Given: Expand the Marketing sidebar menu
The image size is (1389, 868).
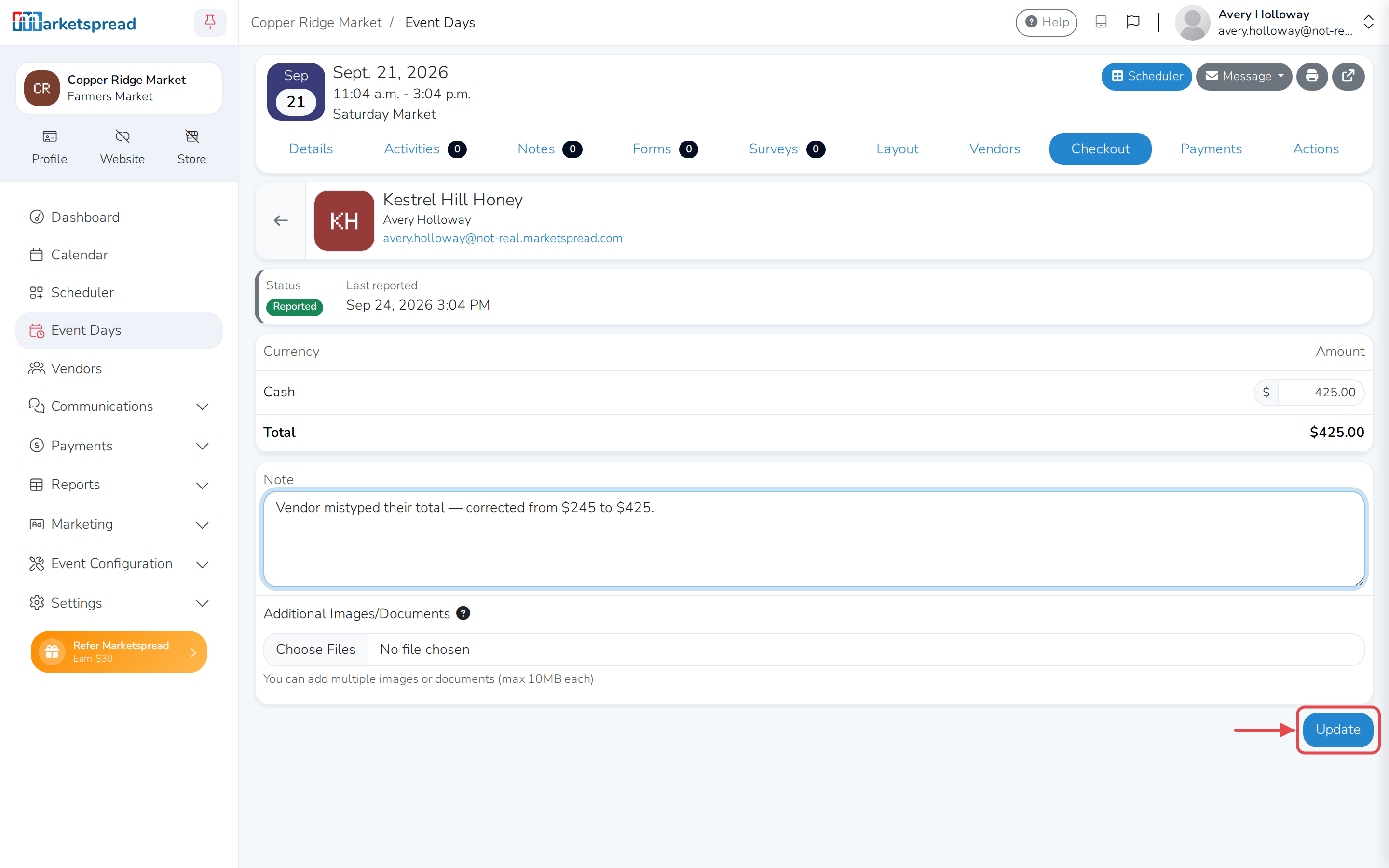Looking at the screenshot, I should (119, 524).
